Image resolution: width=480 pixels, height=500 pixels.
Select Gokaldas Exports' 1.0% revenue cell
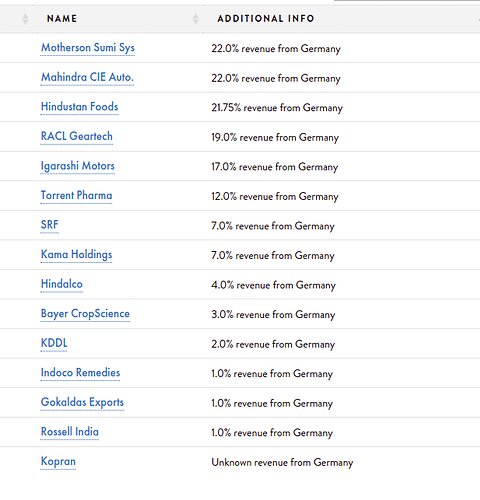tap(272, 403)
